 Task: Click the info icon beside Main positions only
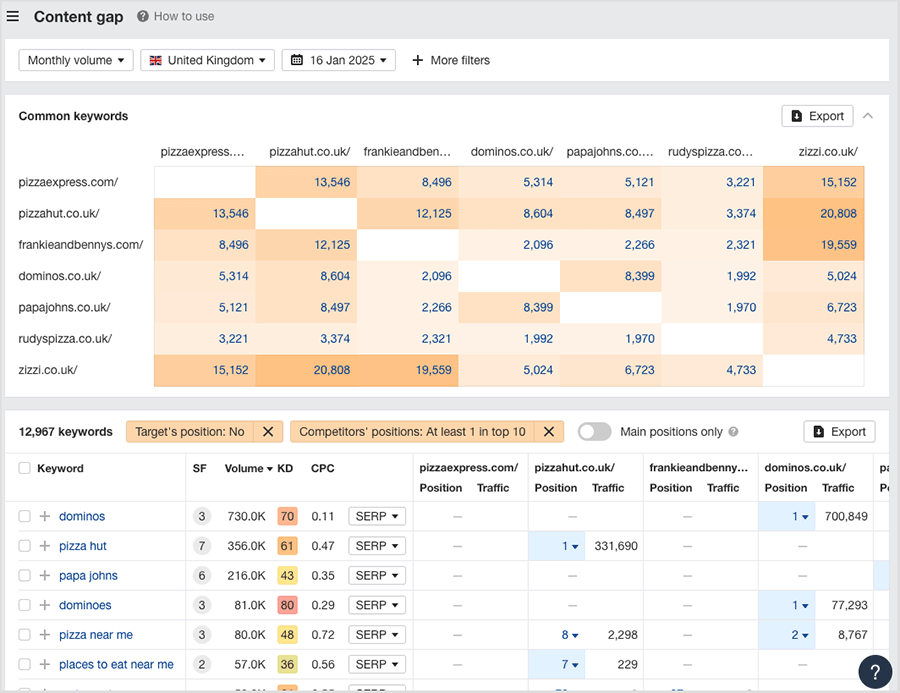734,432
